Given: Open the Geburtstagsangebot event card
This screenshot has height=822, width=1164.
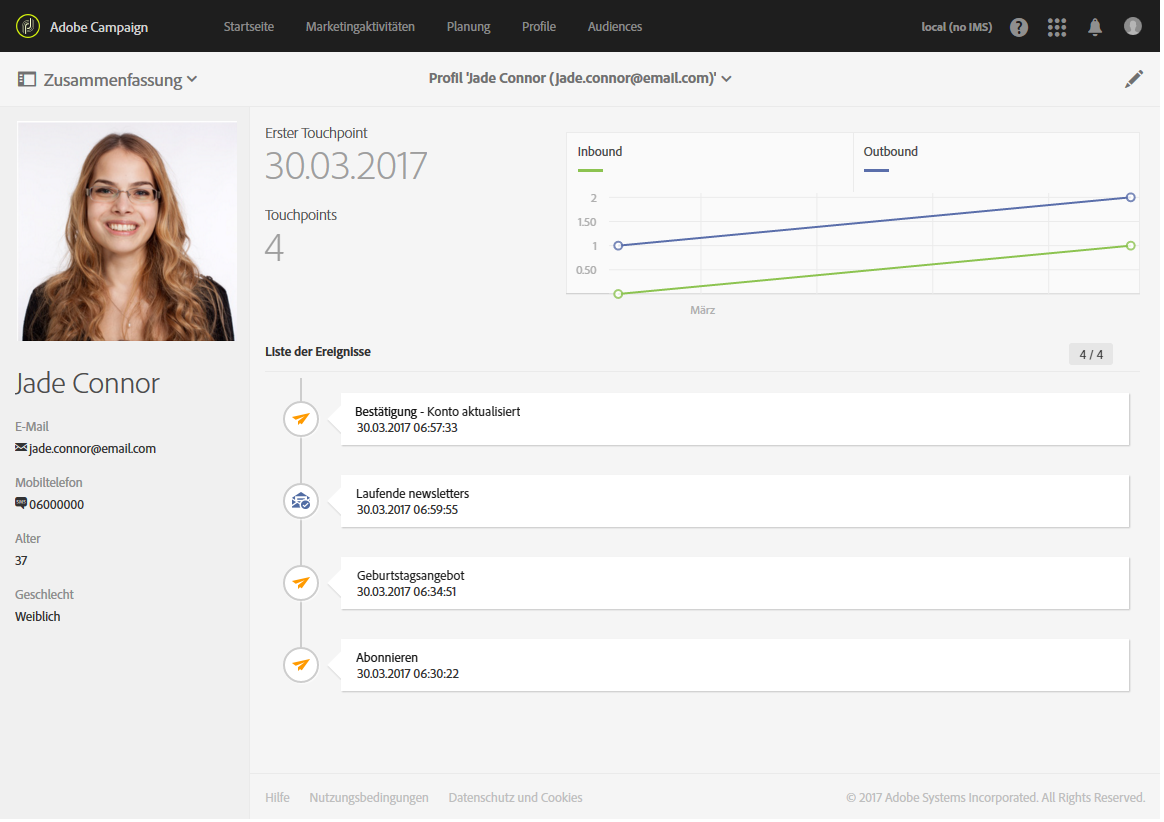Looking at the screenshot, I should [x=735, y=583].
